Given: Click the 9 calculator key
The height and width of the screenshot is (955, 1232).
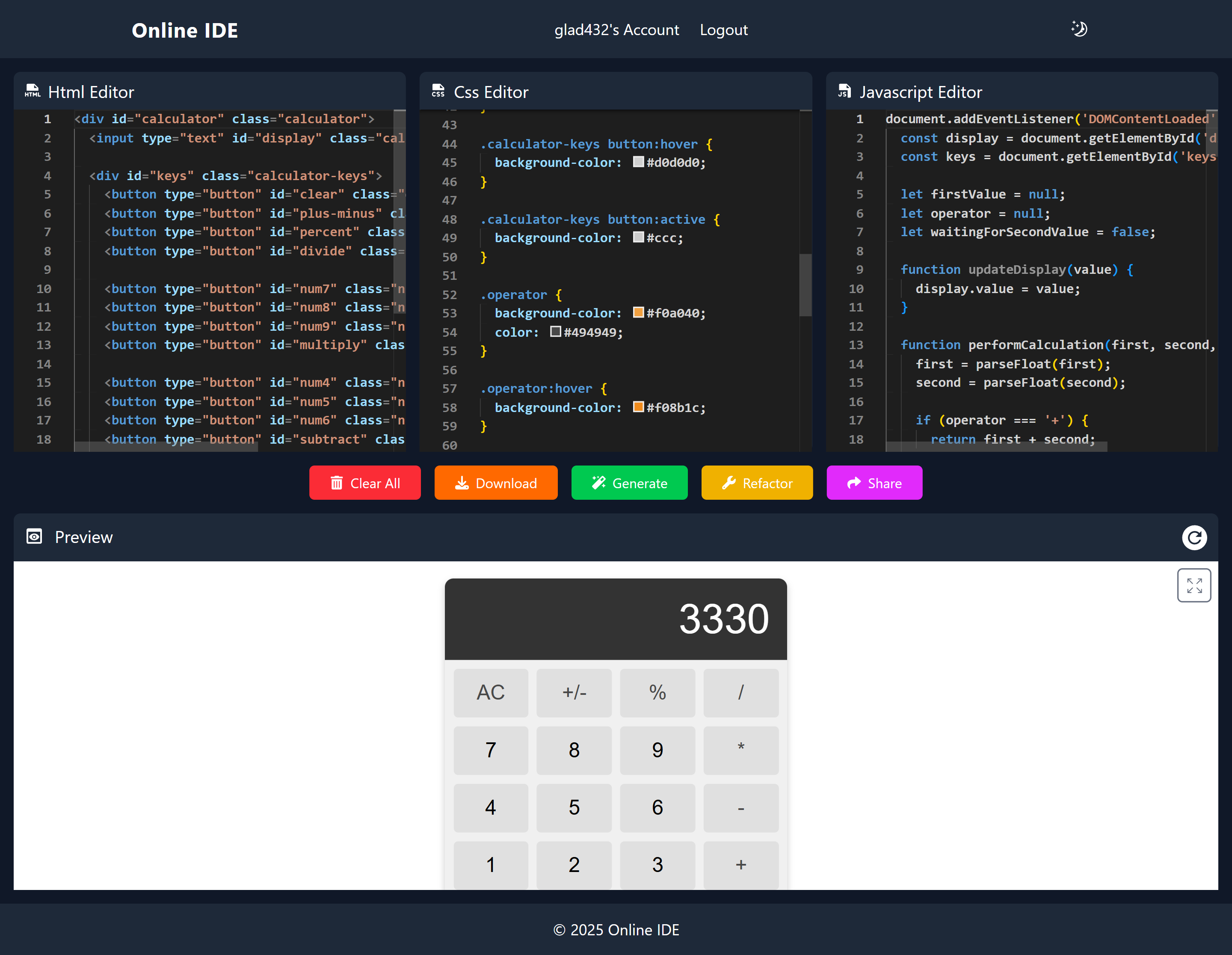Looking at the screenshot, I should pos(657,750).
